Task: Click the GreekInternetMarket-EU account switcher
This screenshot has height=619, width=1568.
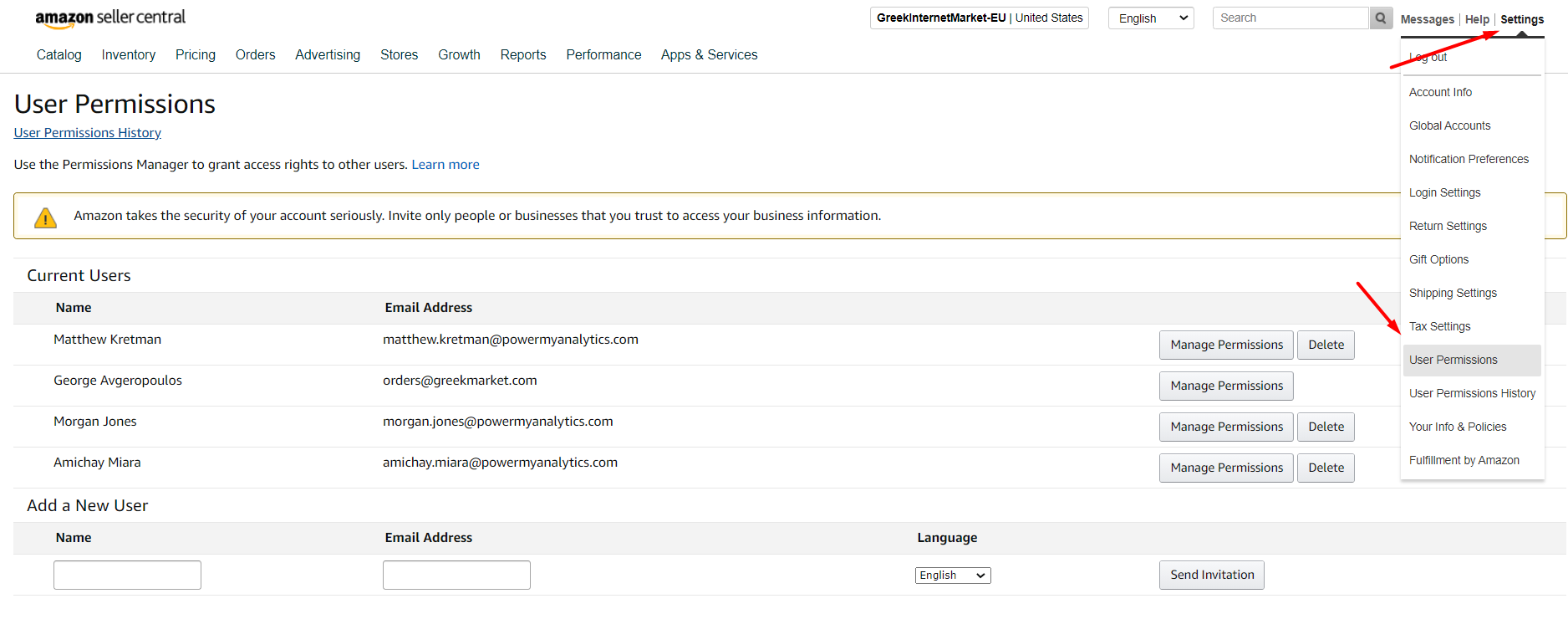Action: click(980, 18)
